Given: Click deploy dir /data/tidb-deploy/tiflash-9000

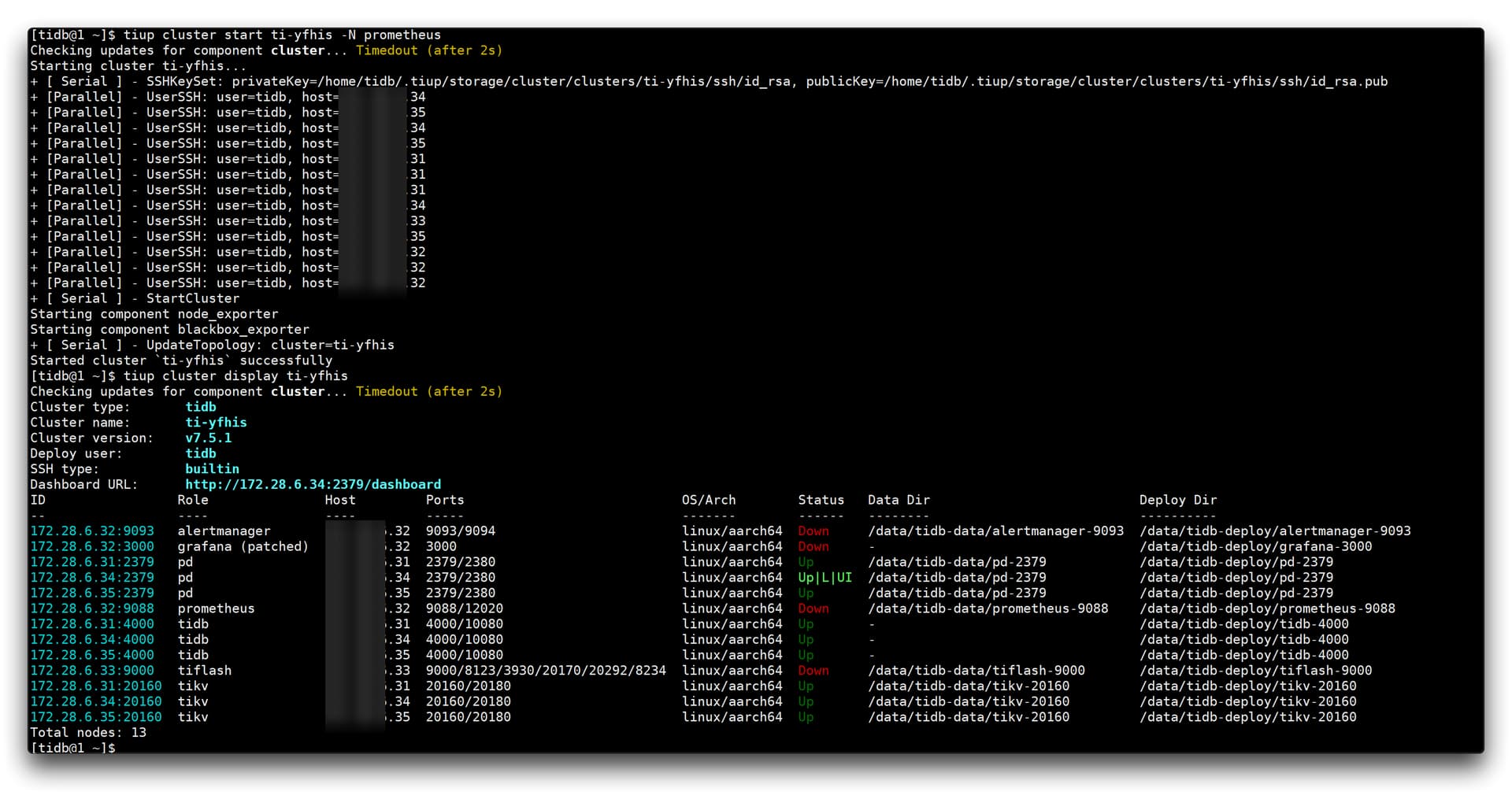Looking at the screenshot, I should point(1256,670).
